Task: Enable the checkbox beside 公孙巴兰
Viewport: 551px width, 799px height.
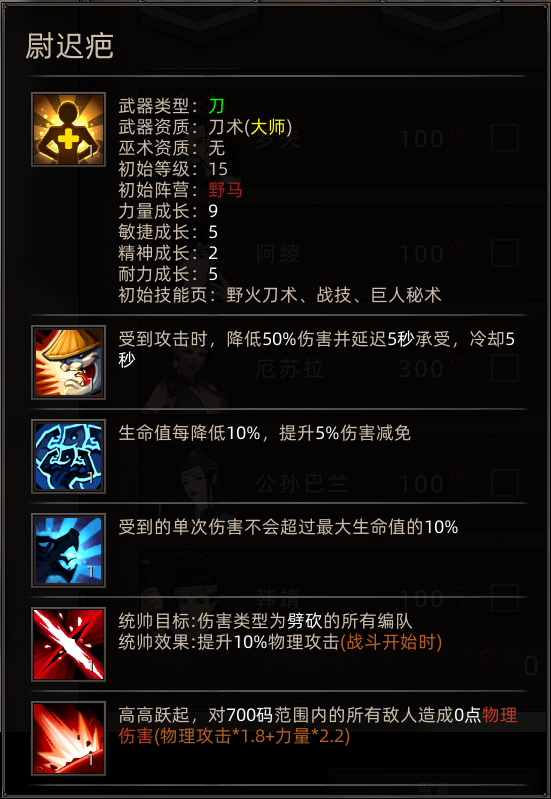Action: pos(505,483)
